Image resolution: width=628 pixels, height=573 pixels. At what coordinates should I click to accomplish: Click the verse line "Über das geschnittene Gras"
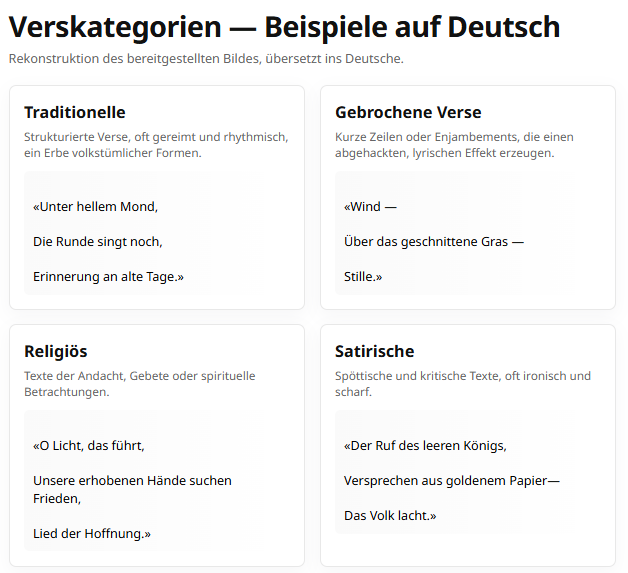(x=434, y=241)
